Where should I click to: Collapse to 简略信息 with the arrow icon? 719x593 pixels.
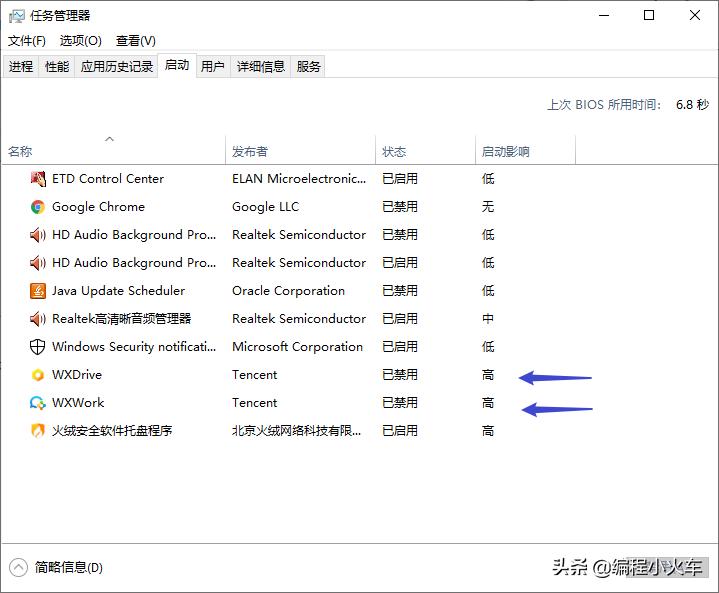pos(18,568)
